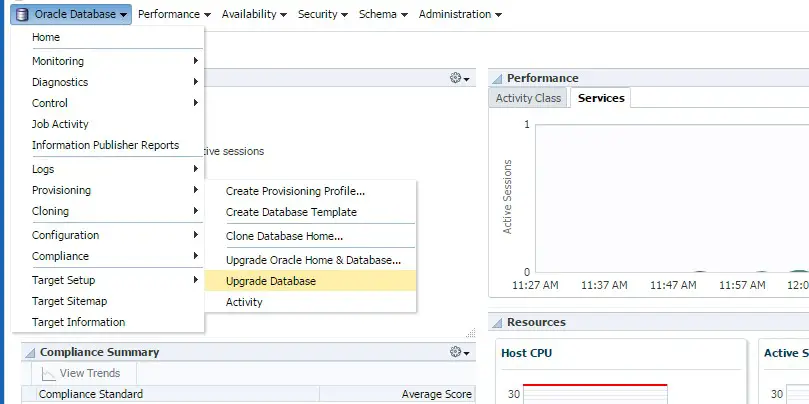Click the Active Sessions axis label
809x404 pixels.
[x=508, y=197]
